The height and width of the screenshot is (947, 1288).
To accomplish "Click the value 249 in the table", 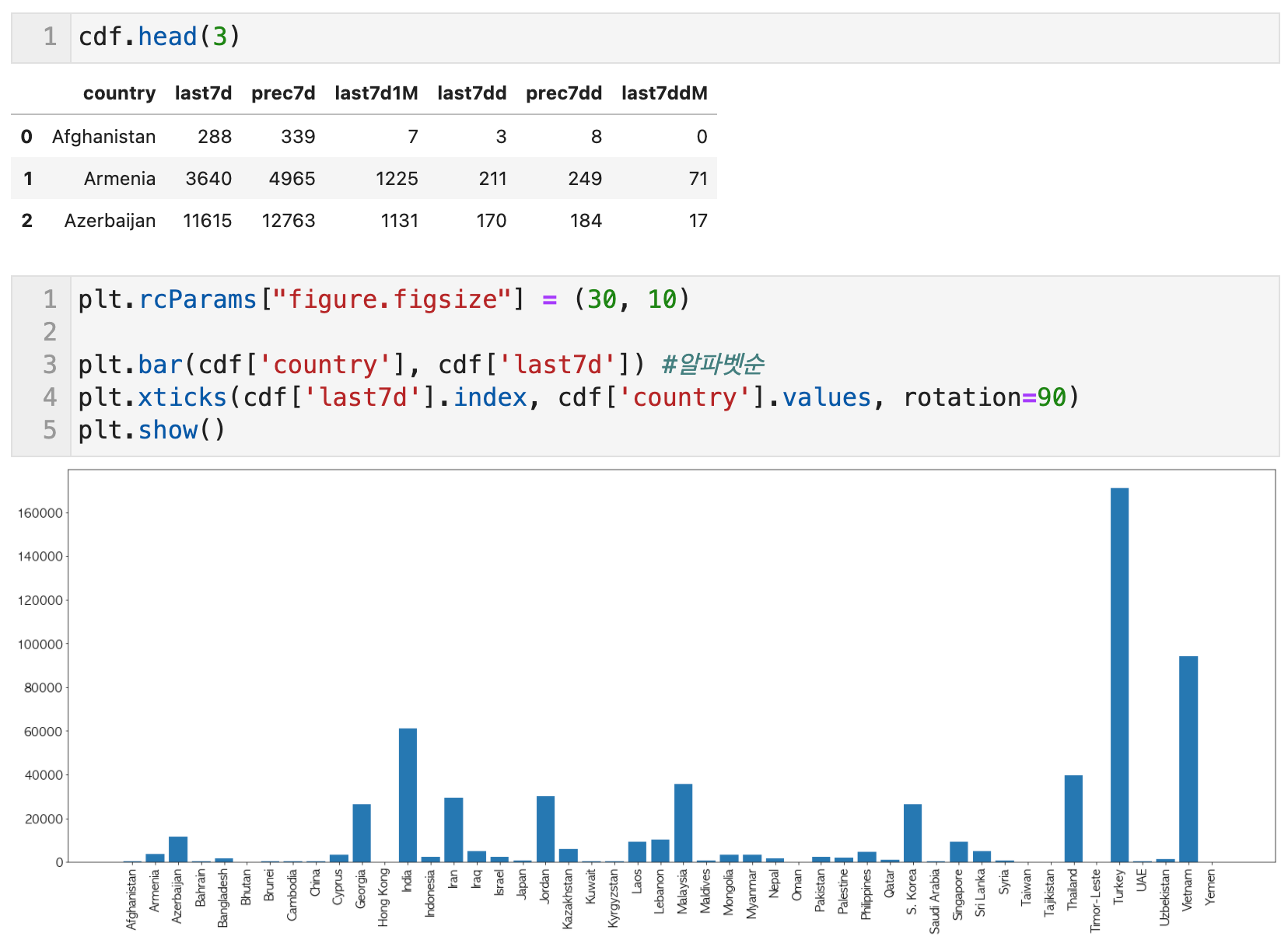I will pyautogui.click(x=585, y=179).
